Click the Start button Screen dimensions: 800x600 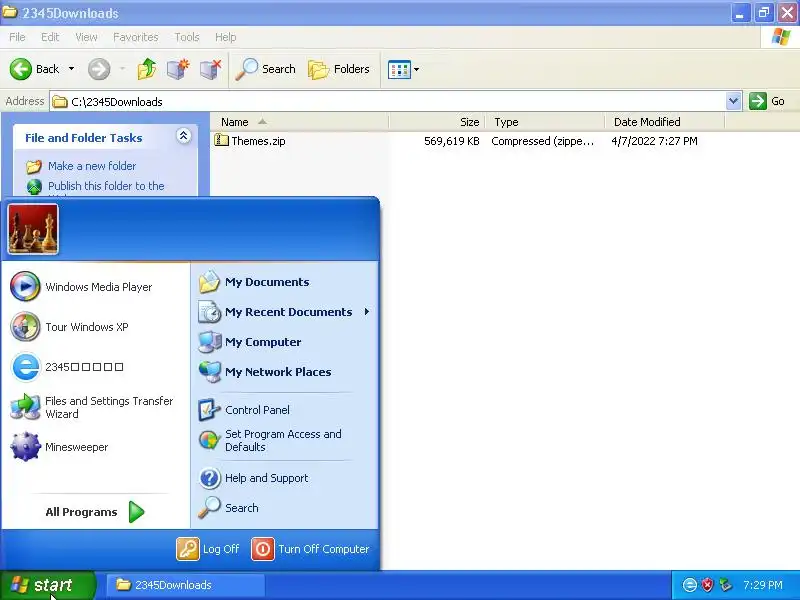(x=48, y=585)
